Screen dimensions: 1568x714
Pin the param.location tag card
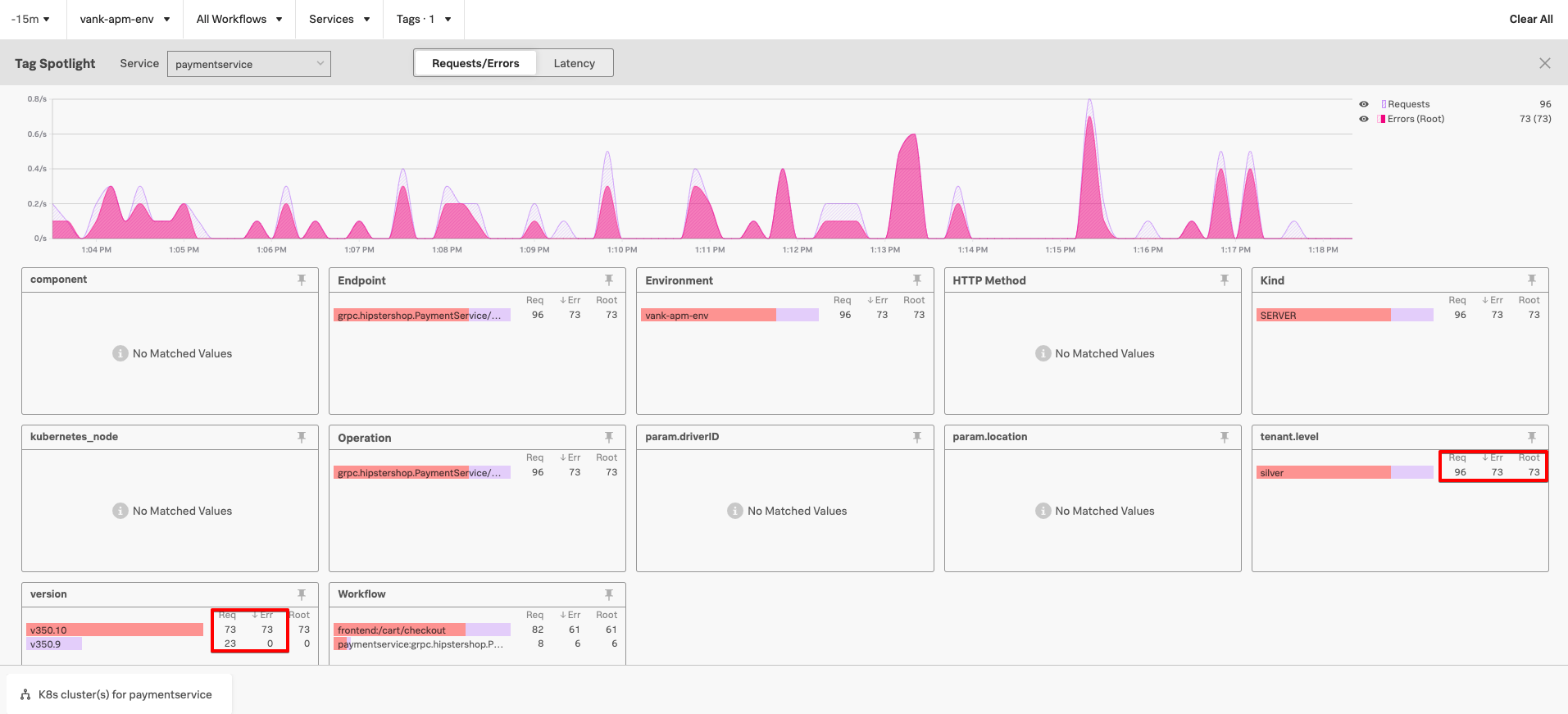(x=1225, y=437)
